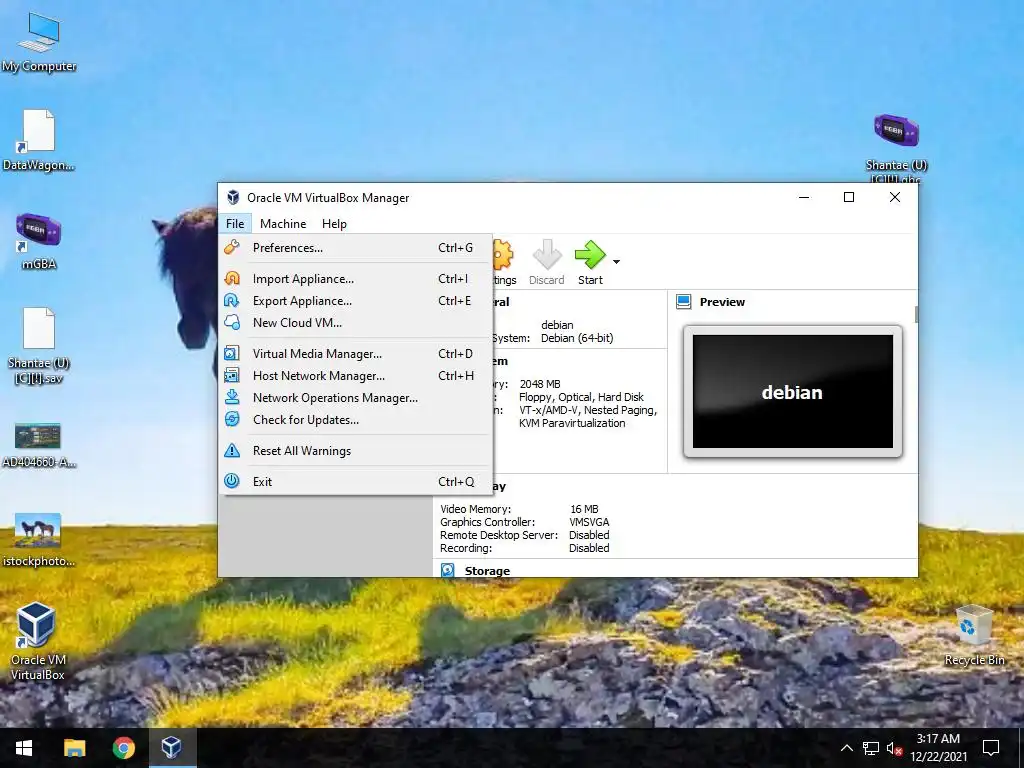The height and width of the screenshot is (768, 1024).
Task: Click the Reset All Warnings triangle icon
Action: pyautogui.click(x=232, y=451)
